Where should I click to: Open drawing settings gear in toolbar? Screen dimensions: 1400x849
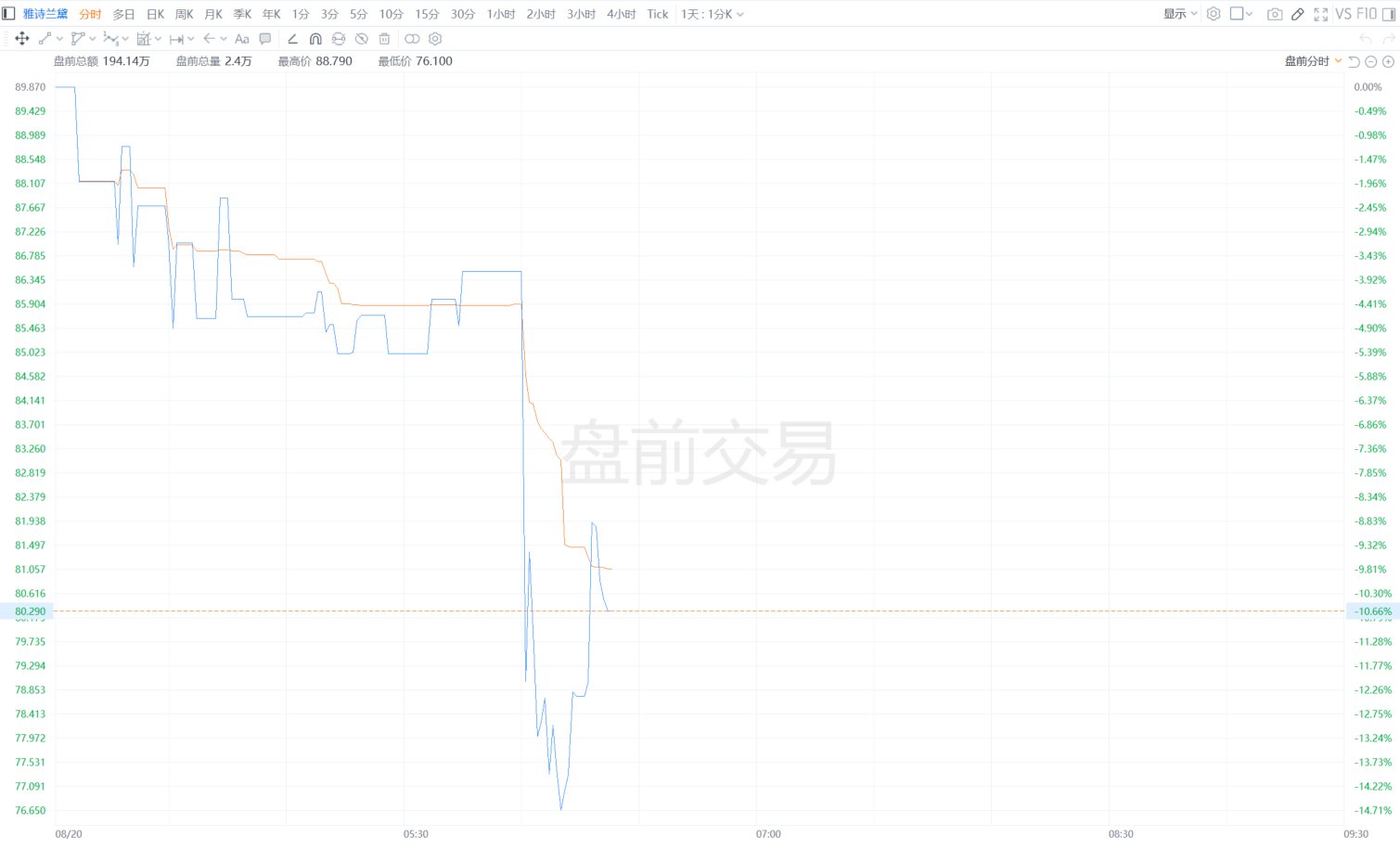point(435,39)
